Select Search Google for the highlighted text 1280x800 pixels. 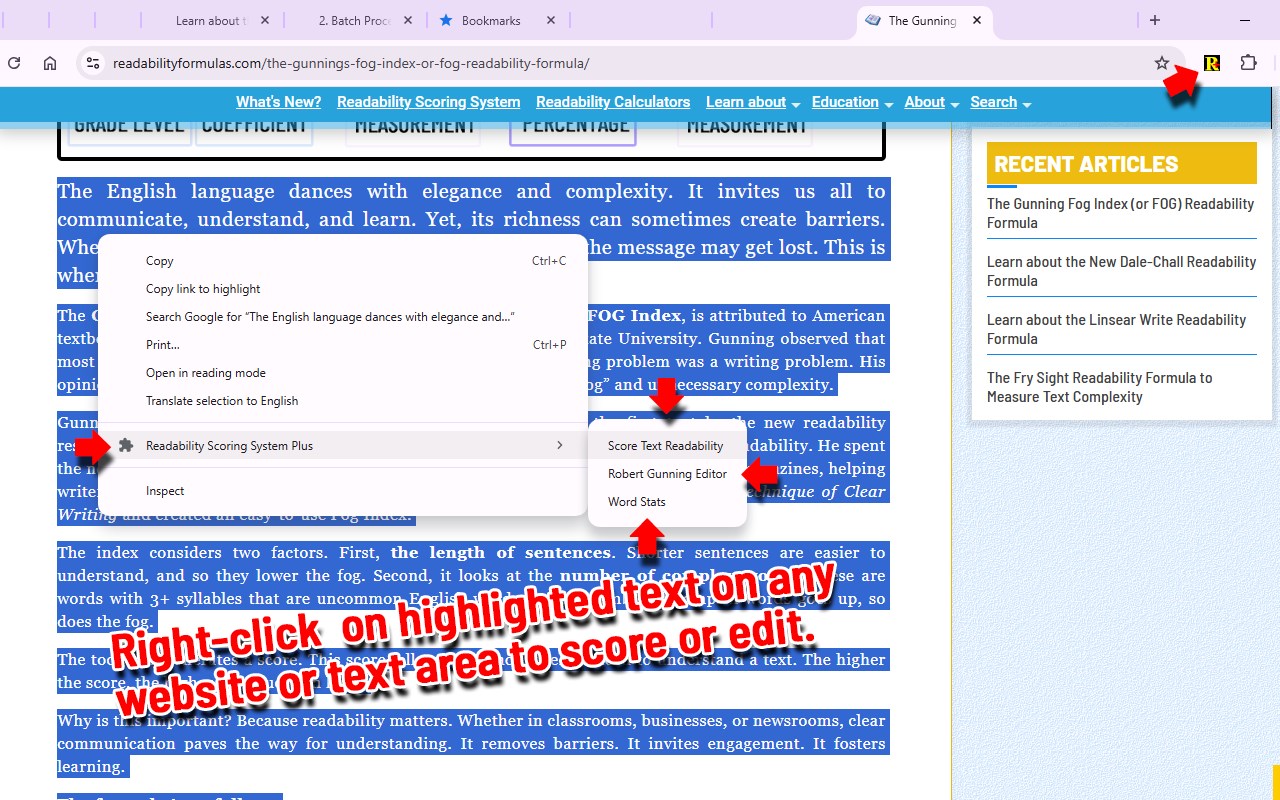point(343,317)
